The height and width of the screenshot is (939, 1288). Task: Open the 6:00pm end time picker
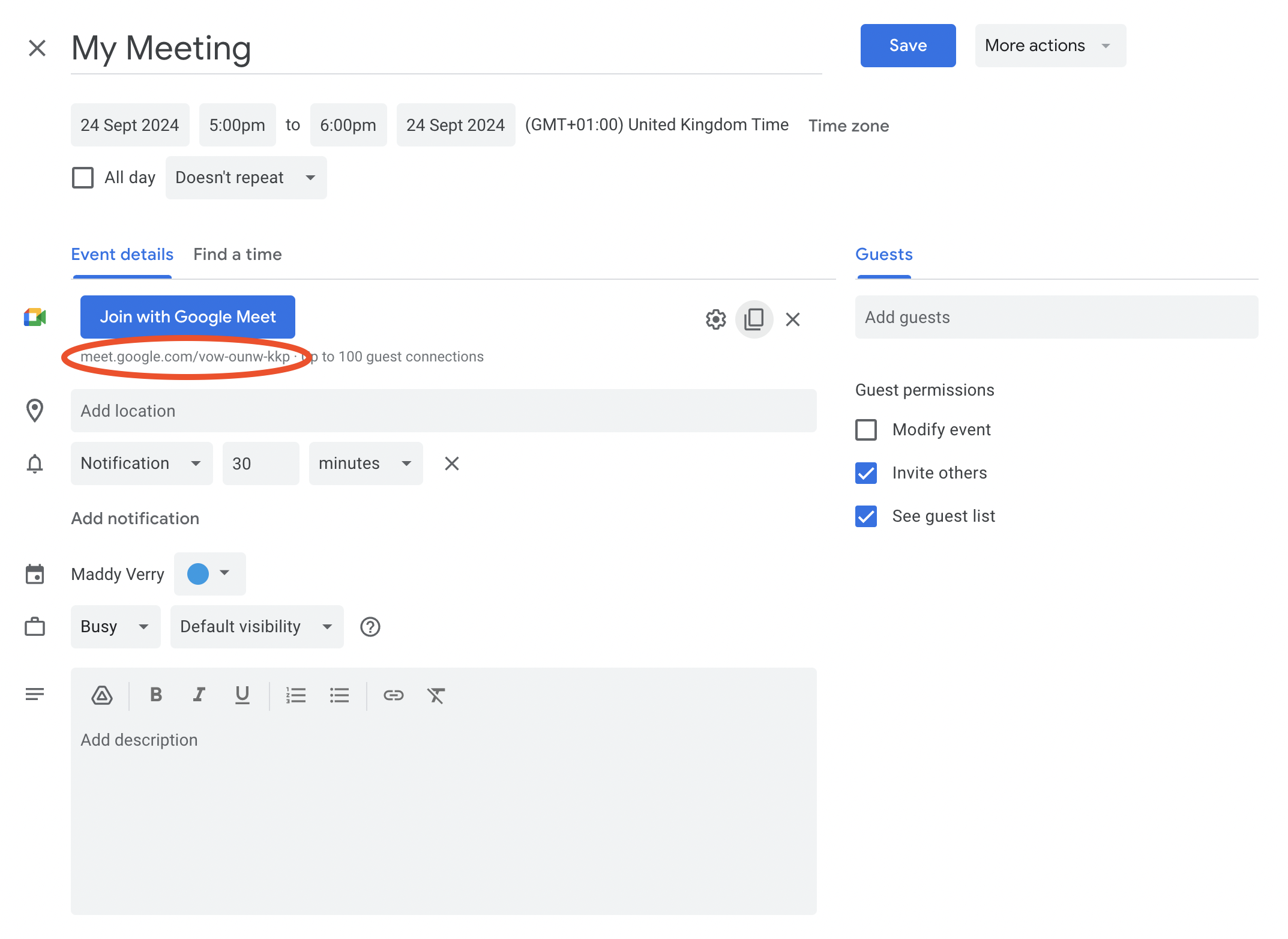click(x=349, y=125)
